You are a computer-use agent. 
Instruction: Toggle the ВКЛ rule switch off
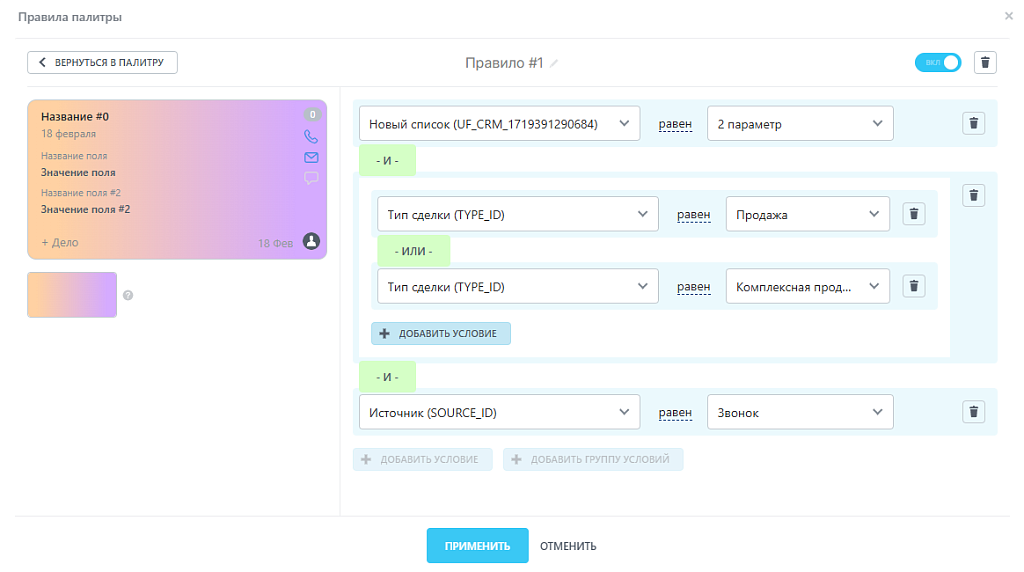937,62
